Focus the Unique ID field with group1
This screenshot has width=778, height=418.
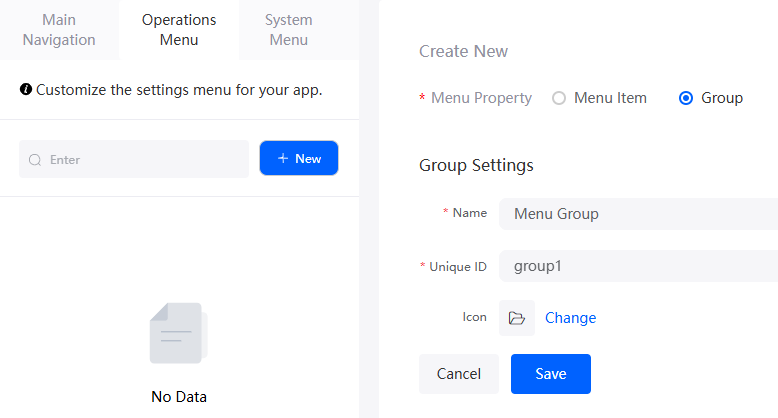coord(638,266)
